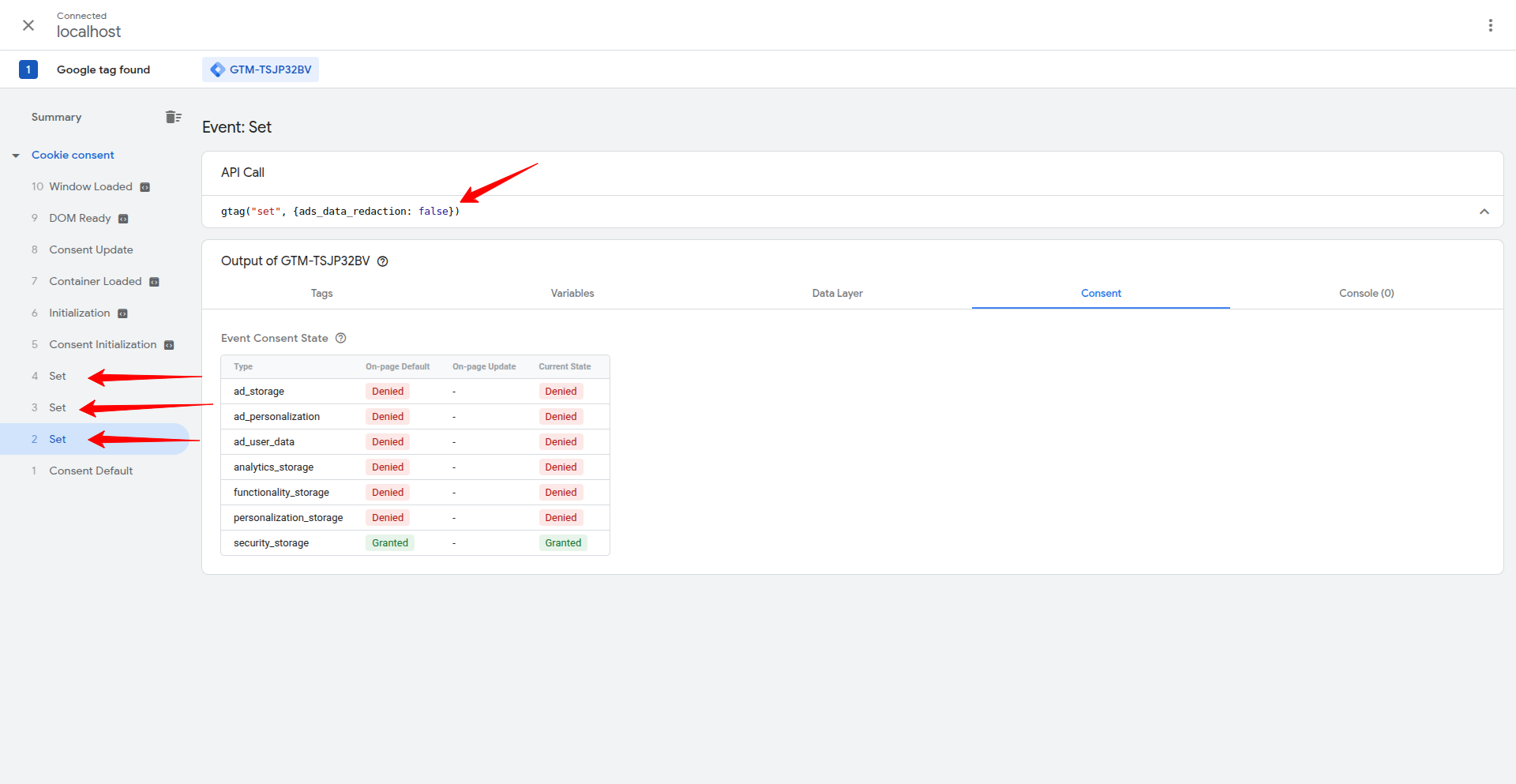Switch to the Data Layer tab
Viewport: 1516px width, 784px height.
click(x=837, y=293)
